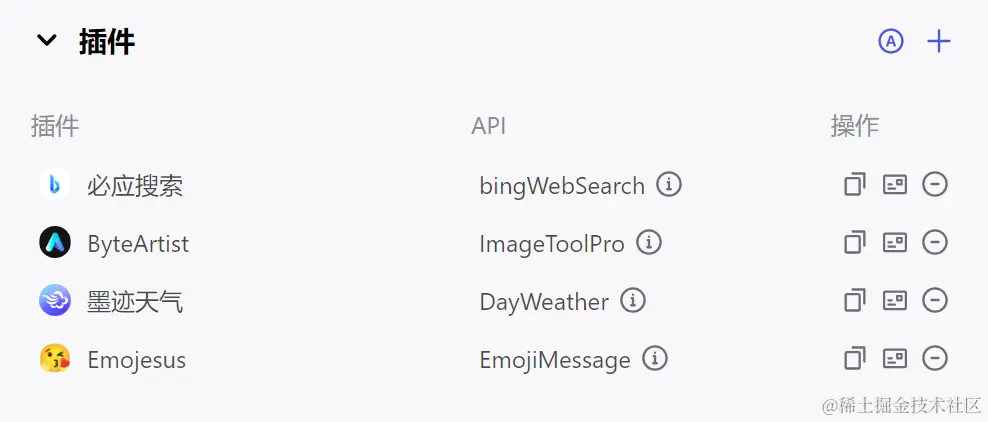This screenshot has height=422, width=988.
Task: Click the 必应搜索 Bing logo thumbnail
Action: (x=54, y=185)
